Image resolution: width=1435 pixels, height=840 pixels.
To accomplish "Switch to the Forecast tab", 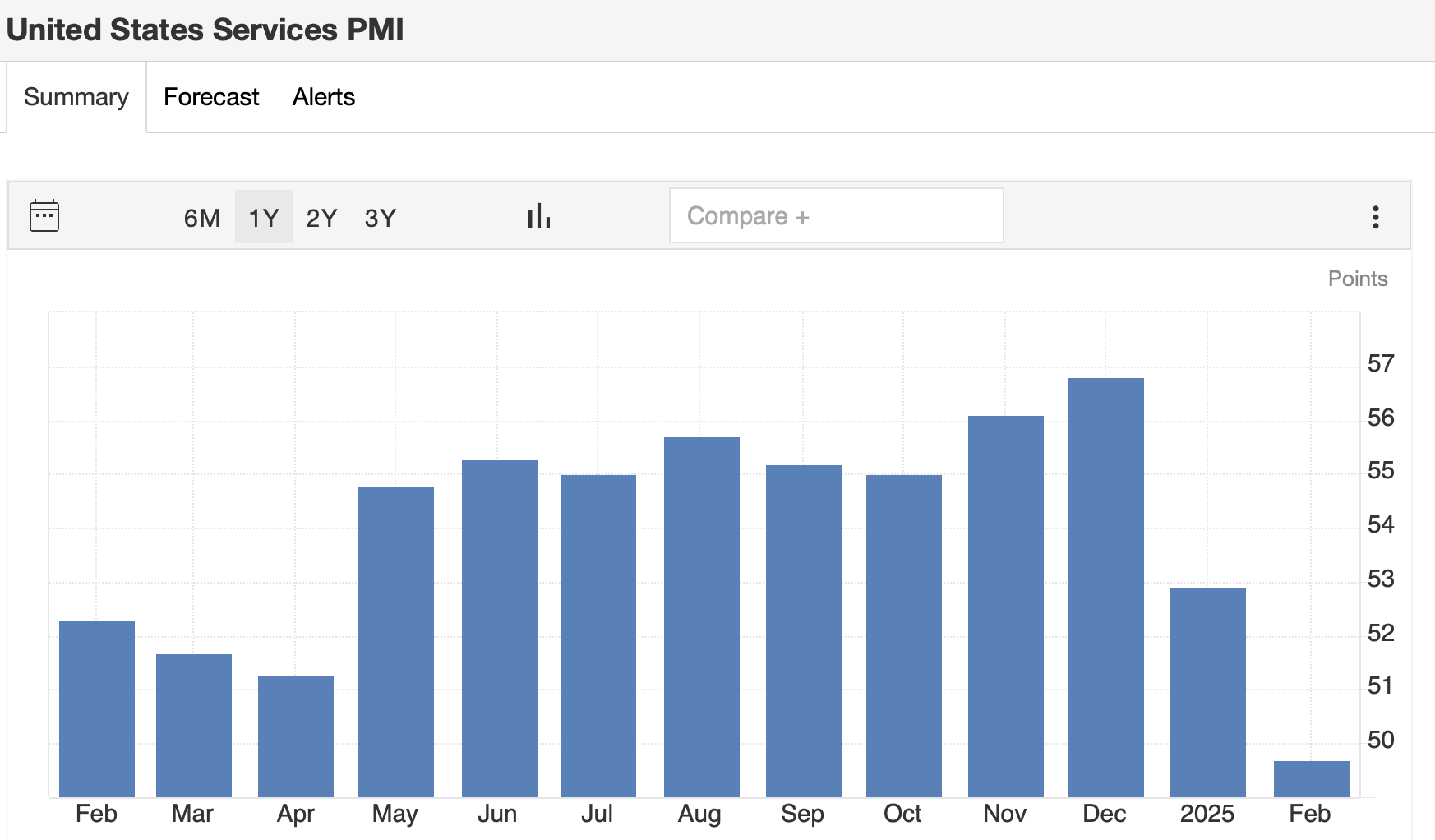I will pos(211,97).
